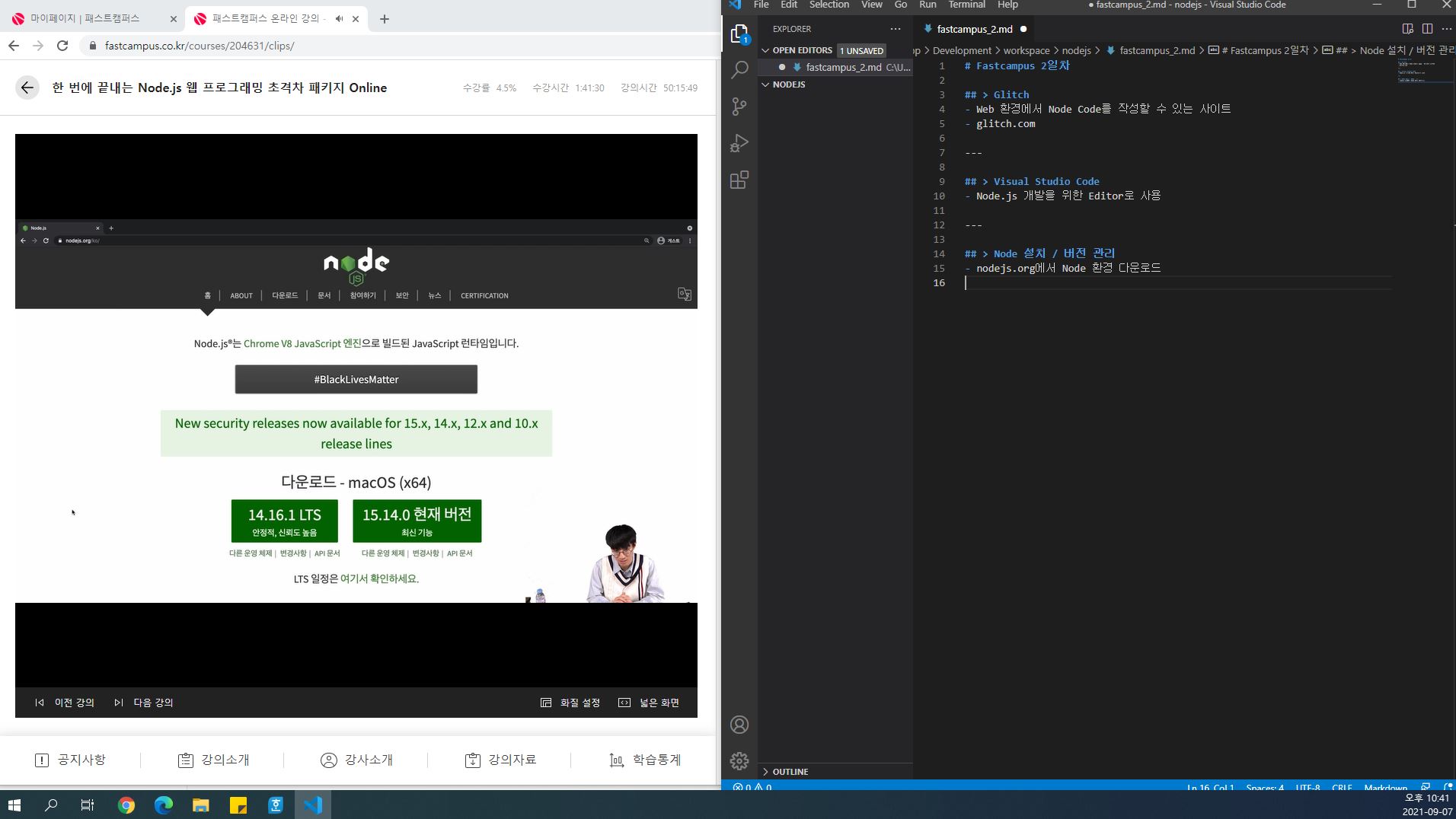1456x819 pixels.
Task: Open the Run and Debug view
Action: [739, 143]
